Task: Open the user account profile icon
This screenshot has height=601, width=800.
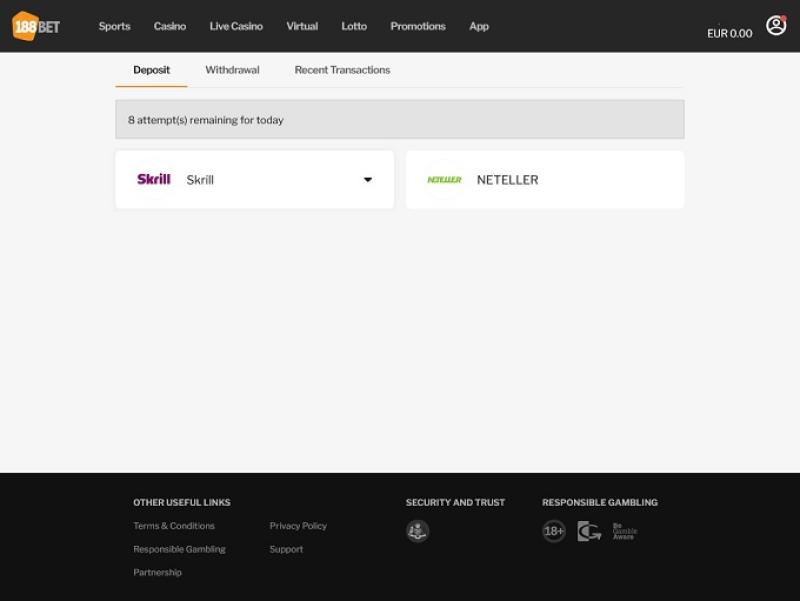Action: point(776,26)
